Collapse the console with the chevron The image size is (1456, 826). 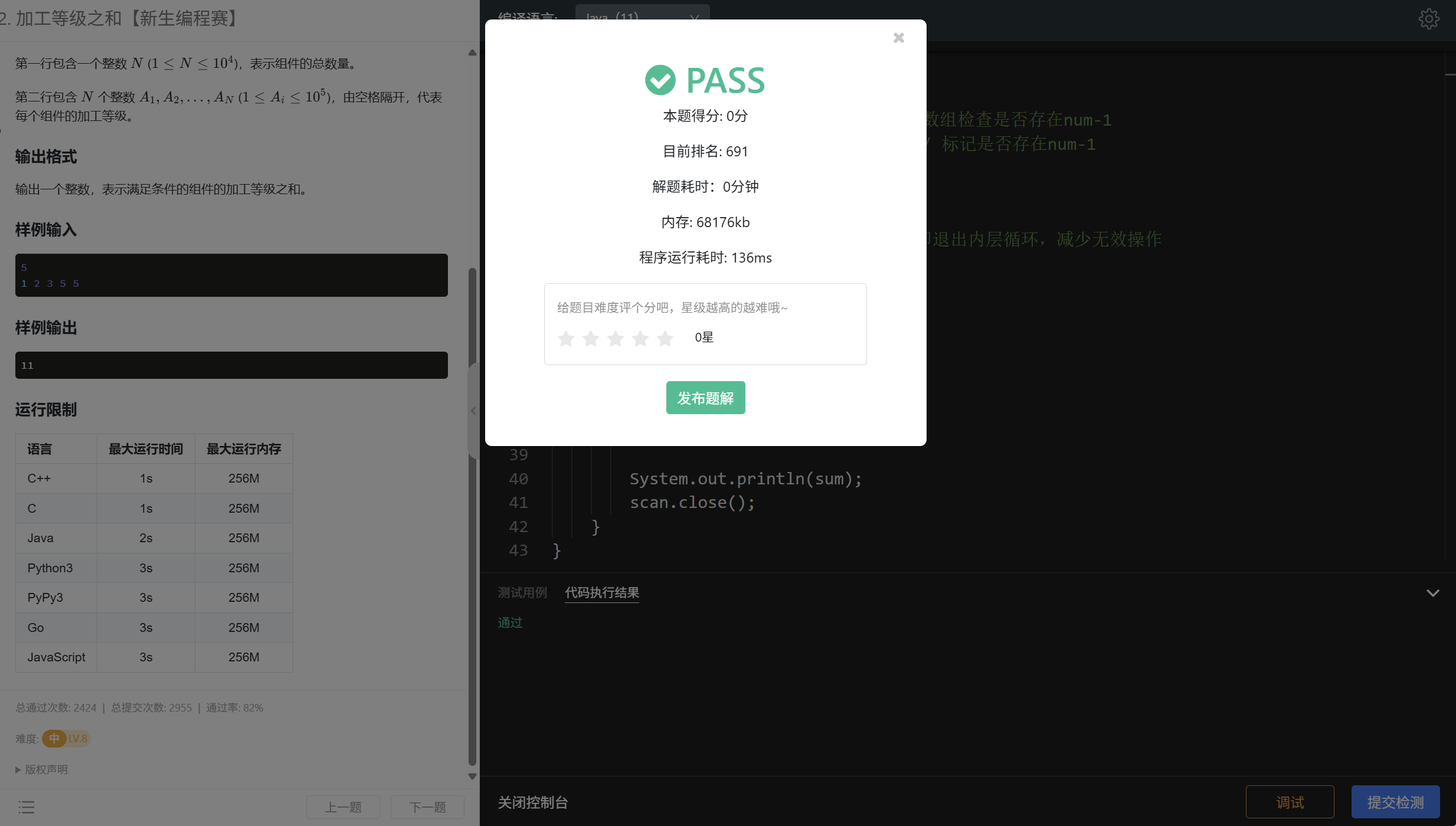pos(1432,593)
